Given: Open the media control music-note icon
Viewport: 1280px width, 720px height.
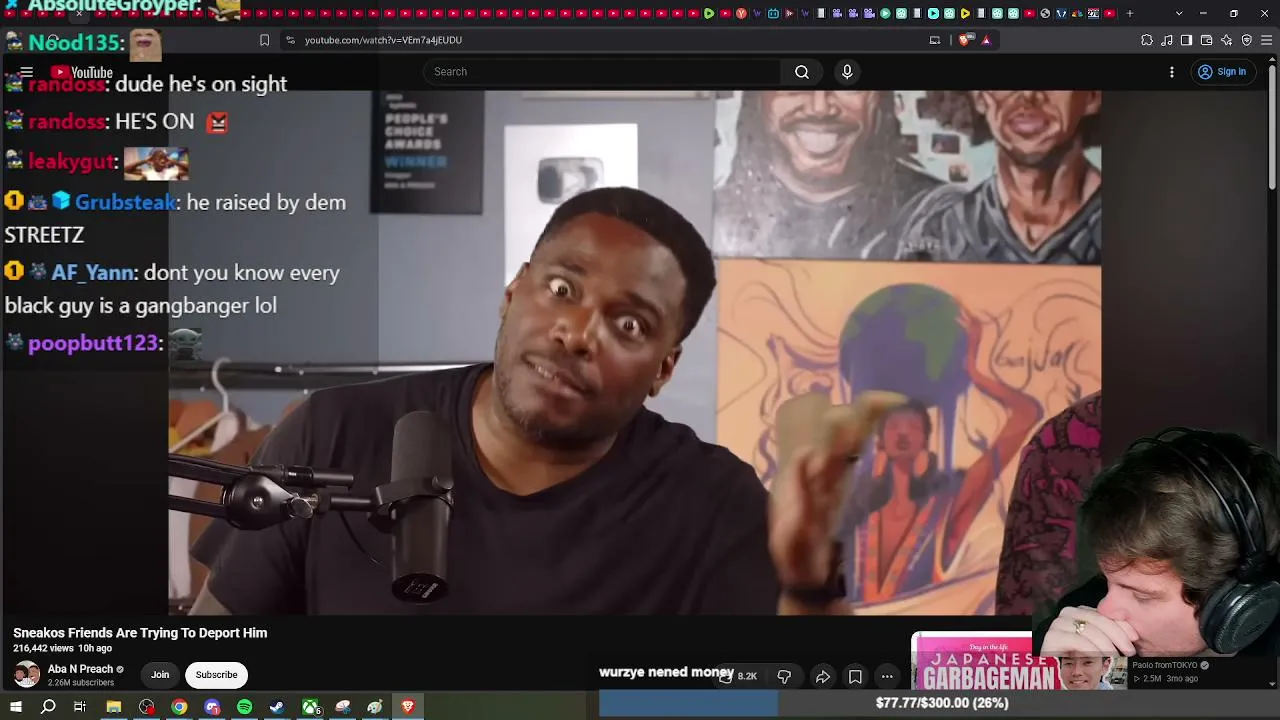Looking at the screenshot, I should 1167,40.
